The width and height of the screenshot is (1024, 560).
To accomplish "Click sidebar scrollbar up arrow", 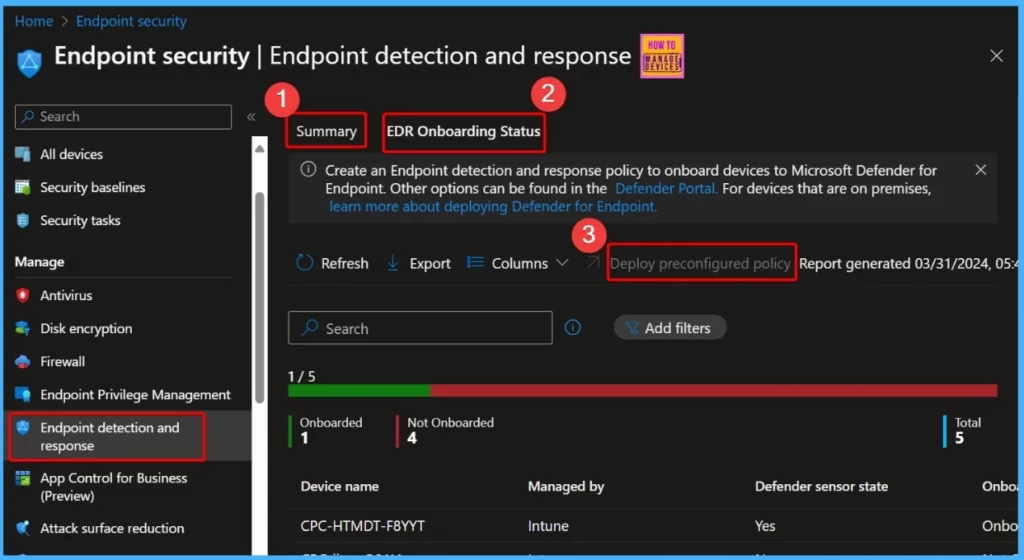I will (x=259, y=148).
